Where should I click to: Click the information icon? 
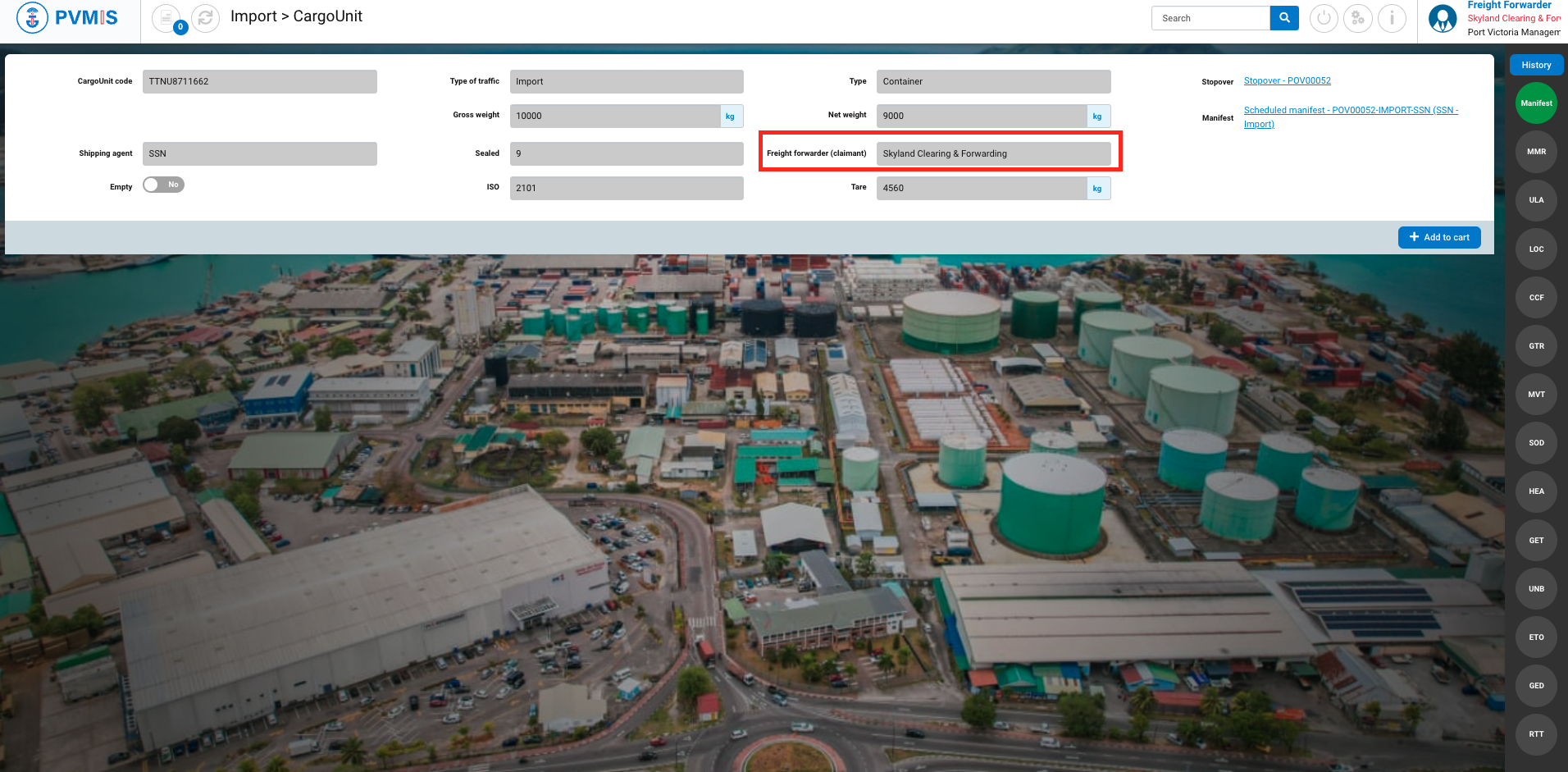[x=1392, y=18]
